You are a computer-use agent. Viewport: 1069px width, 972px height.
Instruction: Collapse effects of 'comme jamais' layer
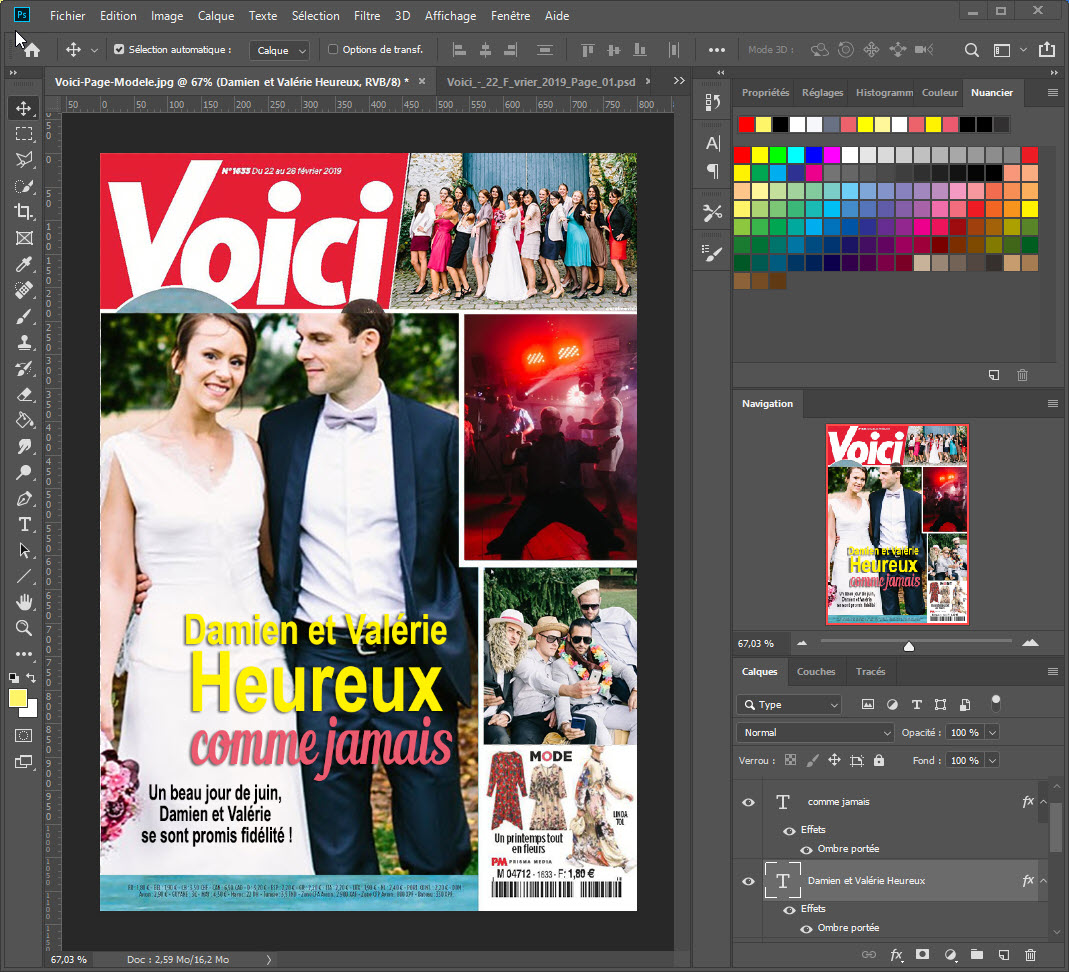pos(1043,802)
